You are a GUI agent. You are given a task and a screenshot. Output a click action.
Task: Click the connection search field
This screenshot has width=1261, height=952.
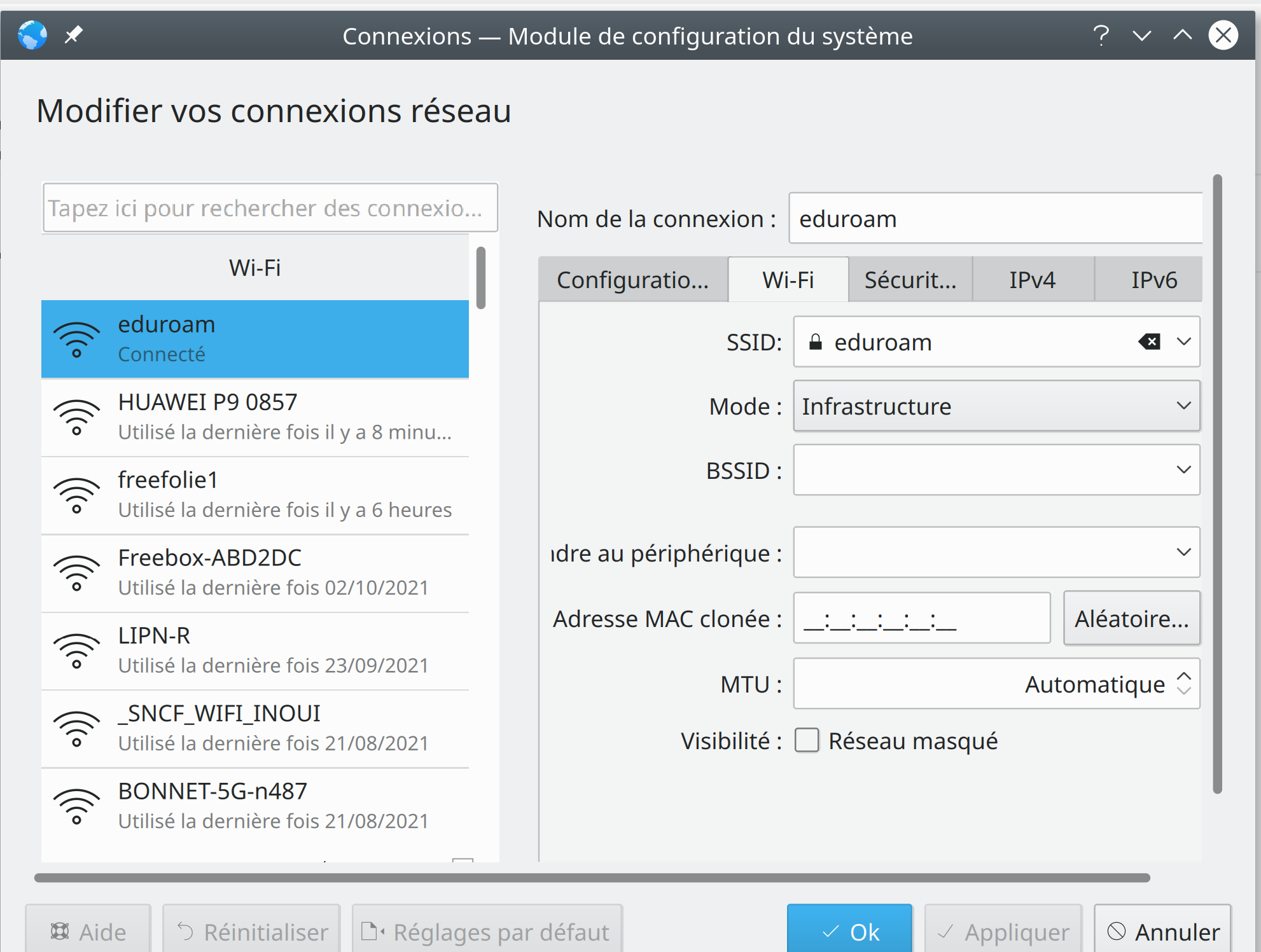(270, 208)
